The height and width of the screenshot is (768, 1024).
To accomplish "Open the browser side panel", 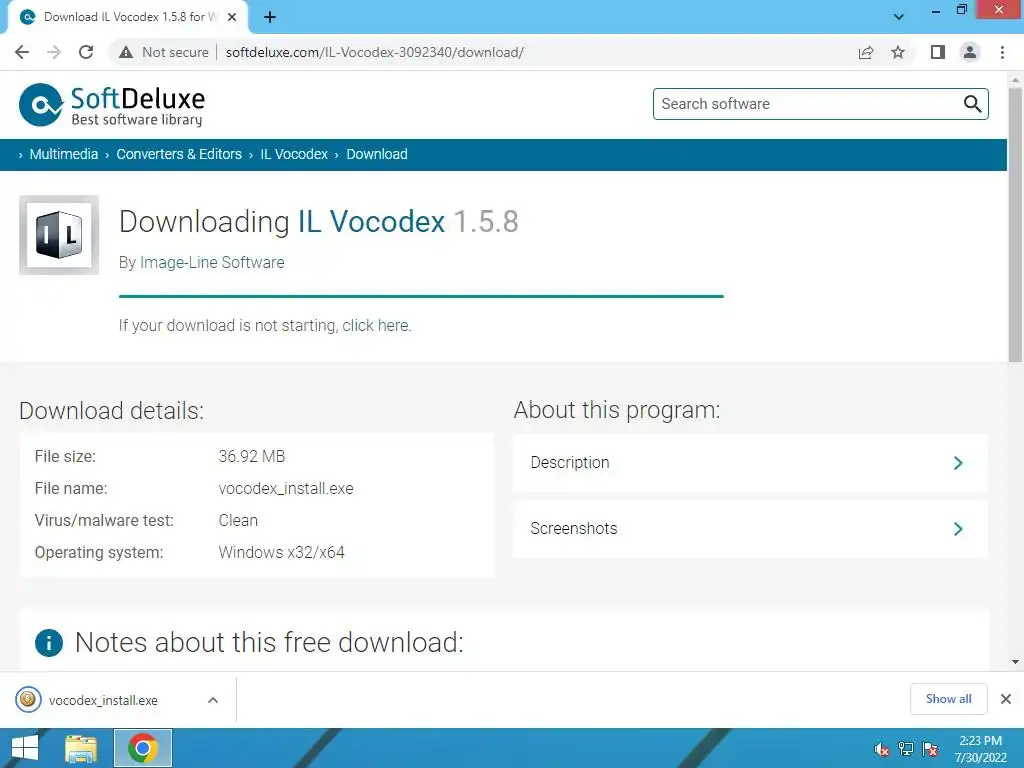I will pos(938,52).
